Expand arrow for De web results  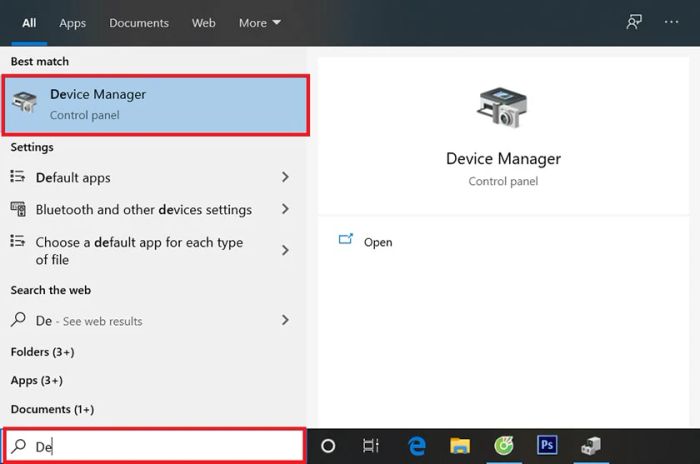285,320
